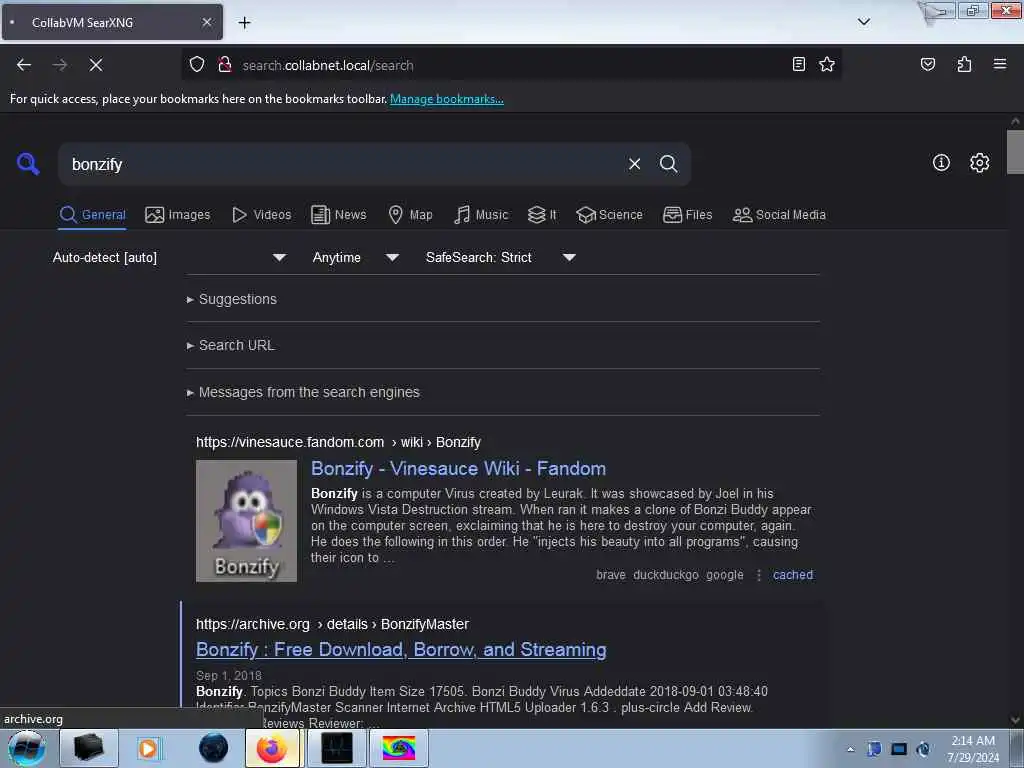This screenshot has height=768, width=1024.
Task: Open the Windows Start orb
Action: point(27,748)
